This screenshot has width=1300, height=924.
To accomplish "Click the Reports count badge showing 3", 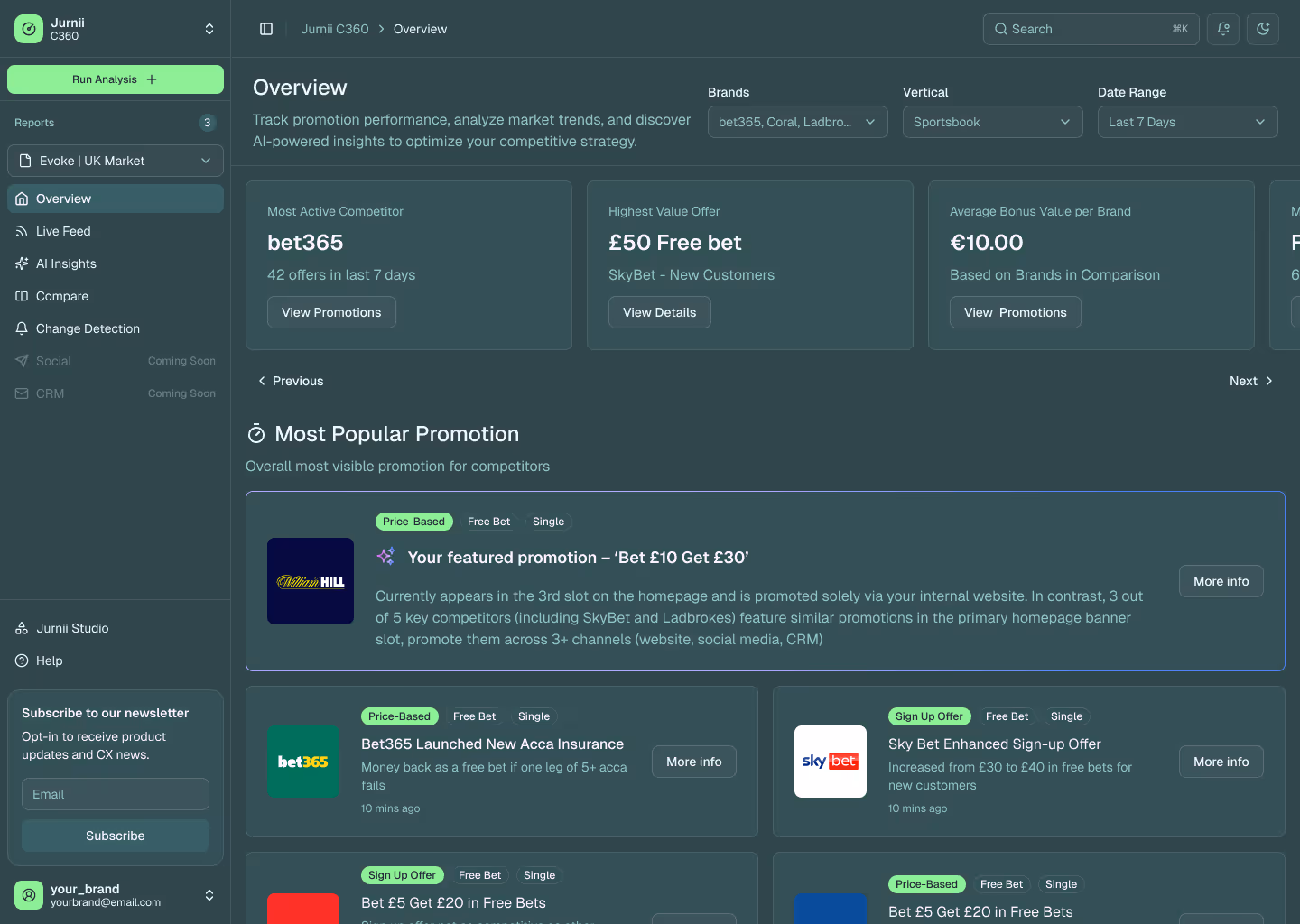I will tap(208, 123).
